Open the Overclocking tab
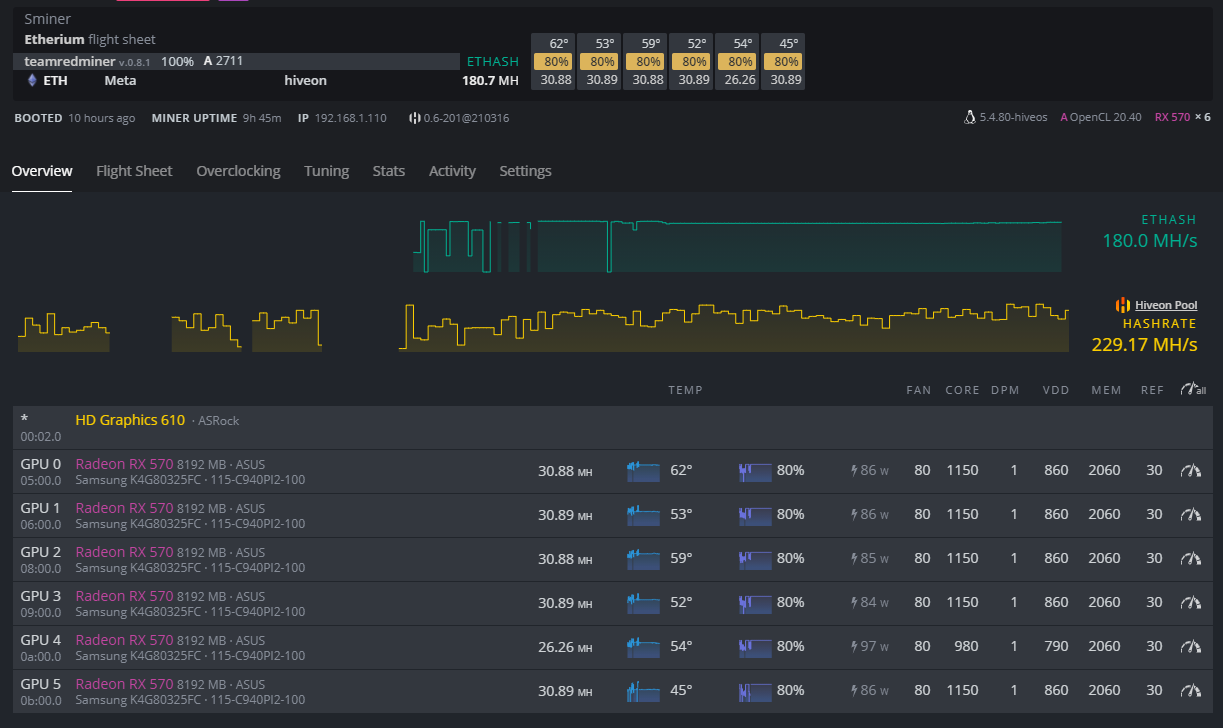 pos(238,171)
